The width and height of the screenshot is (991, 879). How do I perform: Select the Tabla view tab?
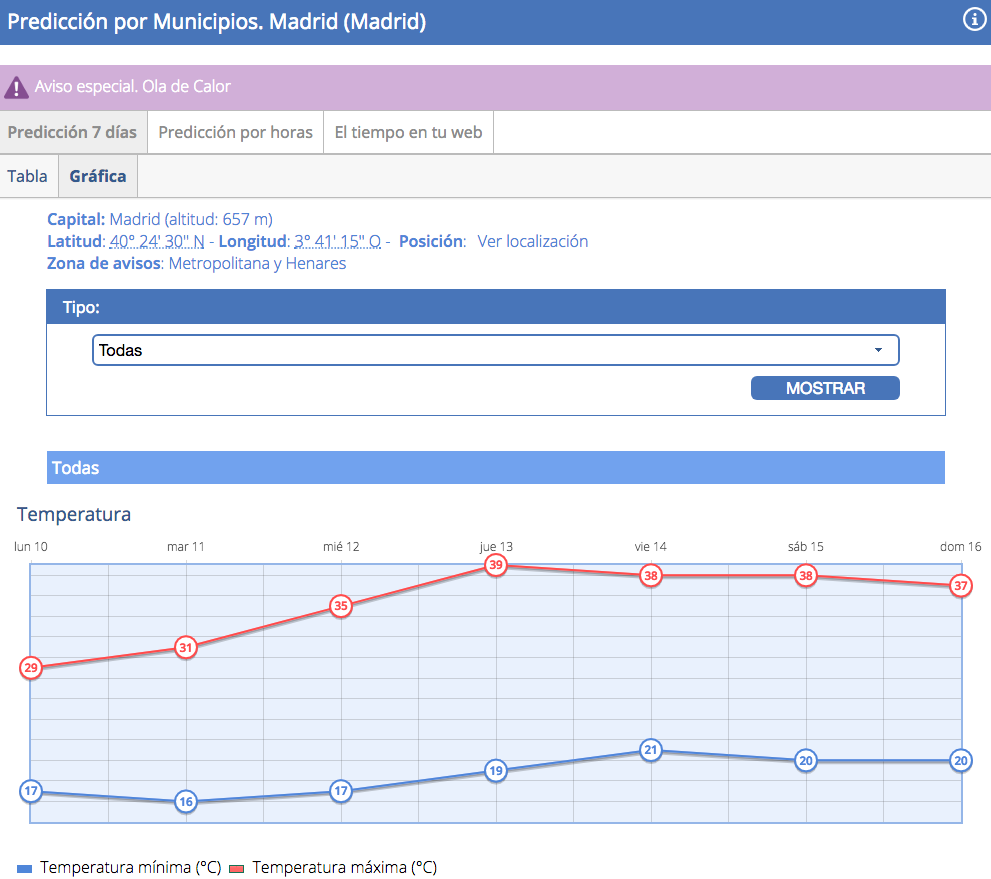(28, 176)
